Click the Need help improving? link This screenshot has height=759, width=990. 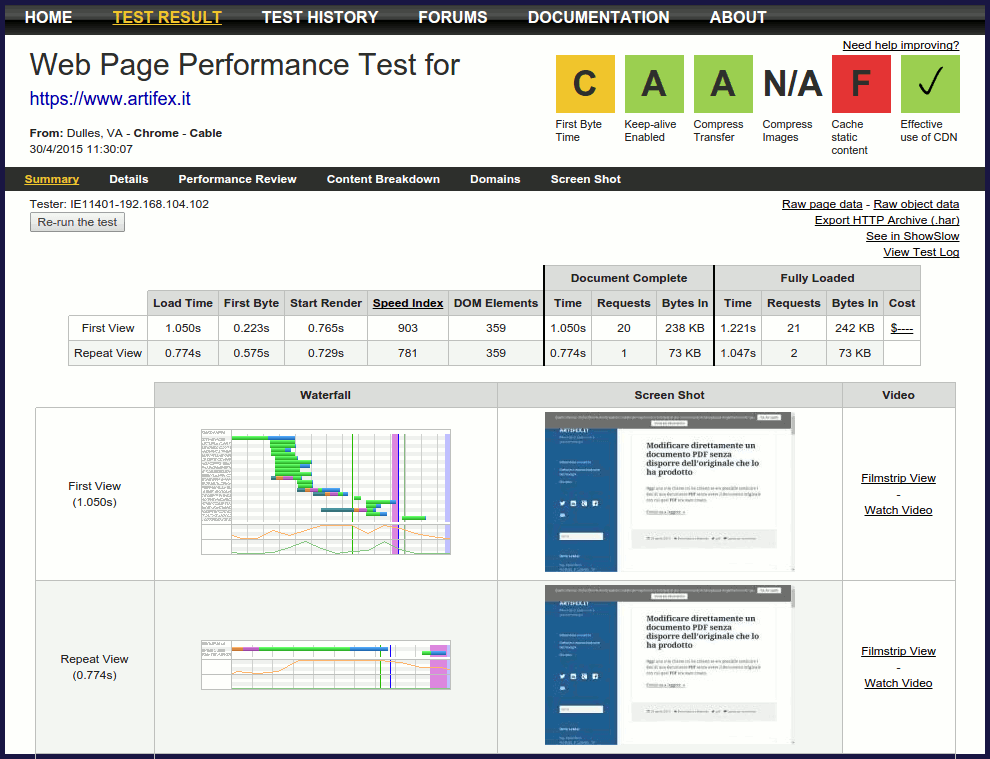pyautogui.click(x=901, y=45)
